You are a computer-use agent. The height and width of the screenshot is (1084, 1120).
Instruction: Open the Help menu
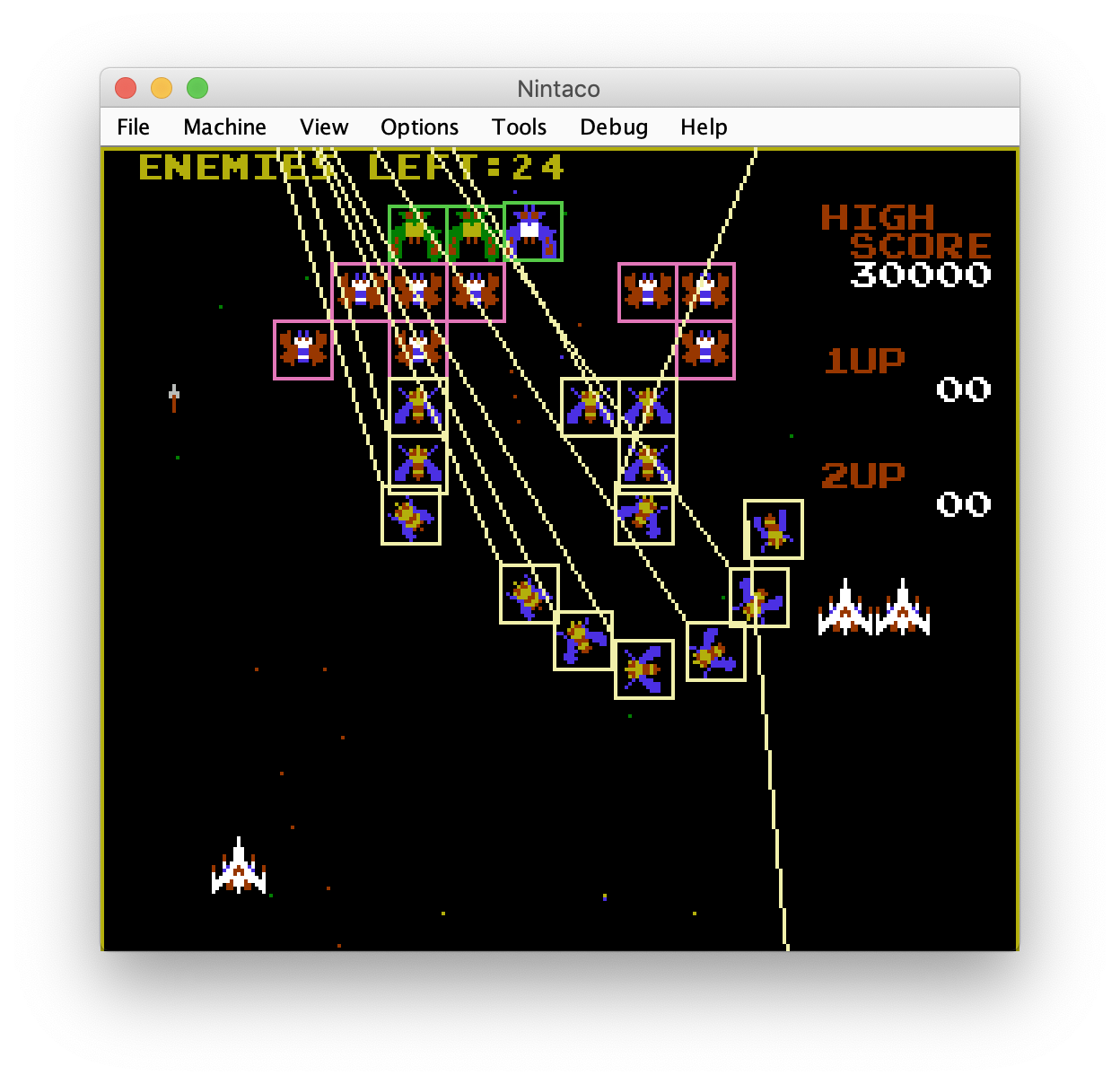click(704, 127)
